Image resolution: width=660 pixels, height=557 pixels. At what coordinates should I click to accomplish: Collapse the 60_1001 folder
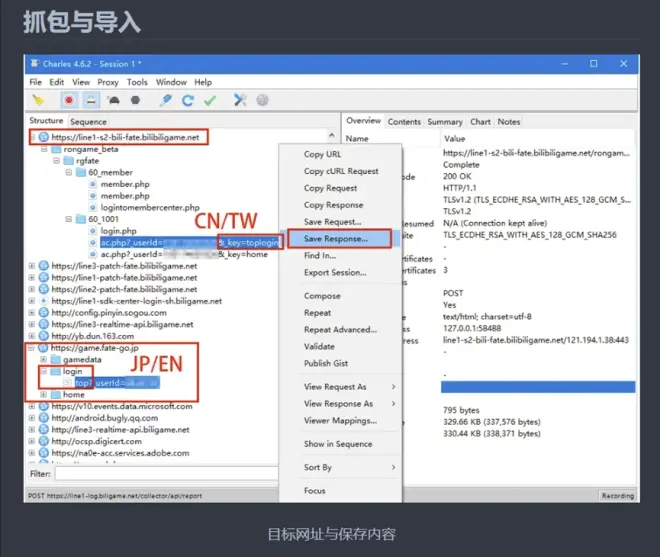coord(69,219)
